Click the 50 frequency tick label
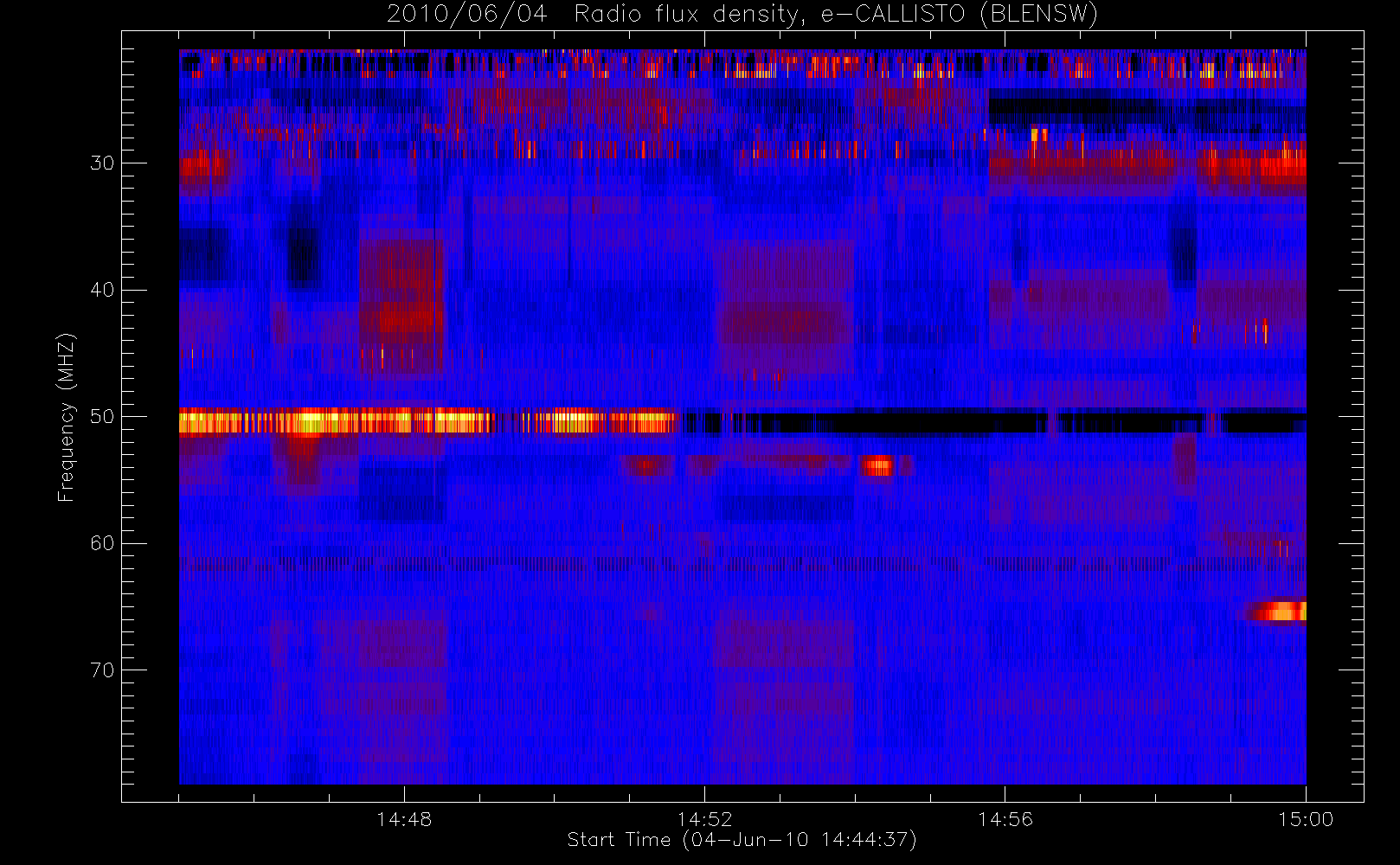The height and width of the screenshot is (865, 1400). tap(102, 417)
